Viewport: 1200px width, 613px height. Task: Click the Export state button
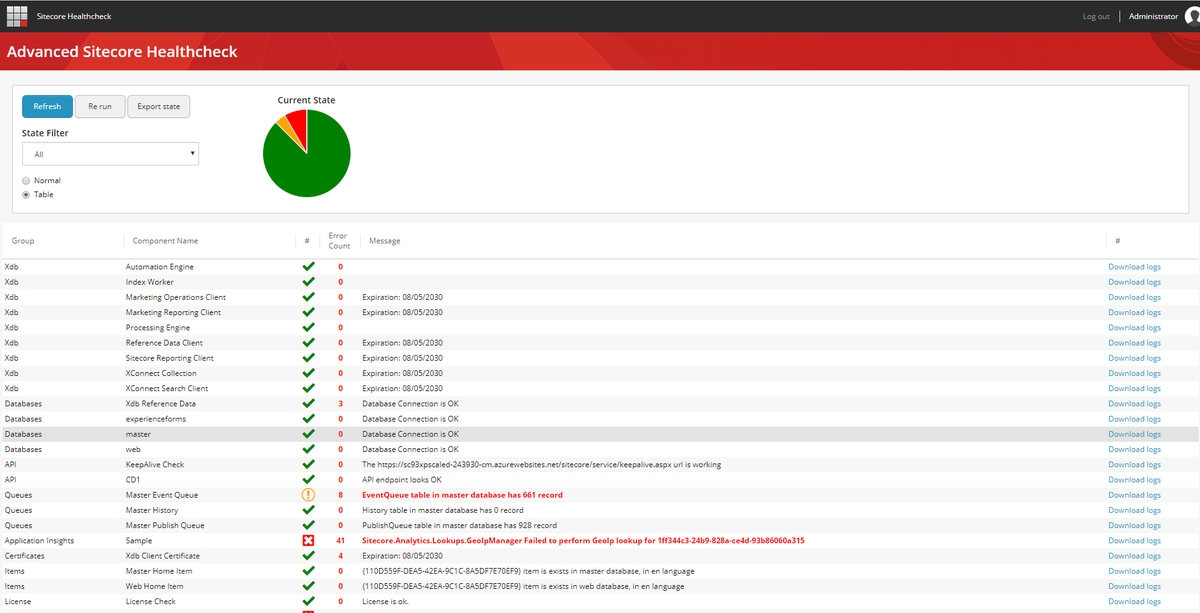(159, 106)
